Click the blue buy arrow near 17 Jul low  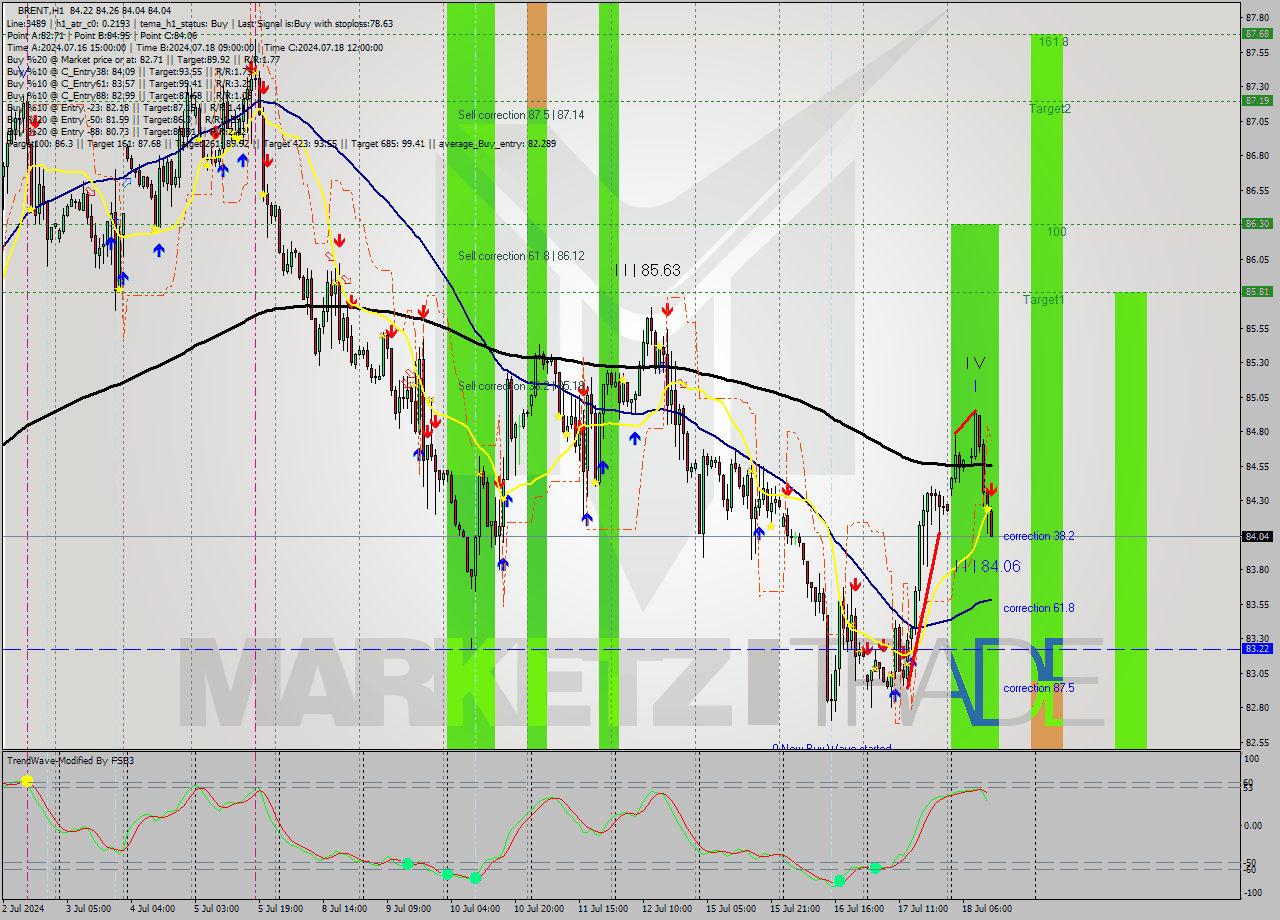pyautogui.click(x=895, y=694)
